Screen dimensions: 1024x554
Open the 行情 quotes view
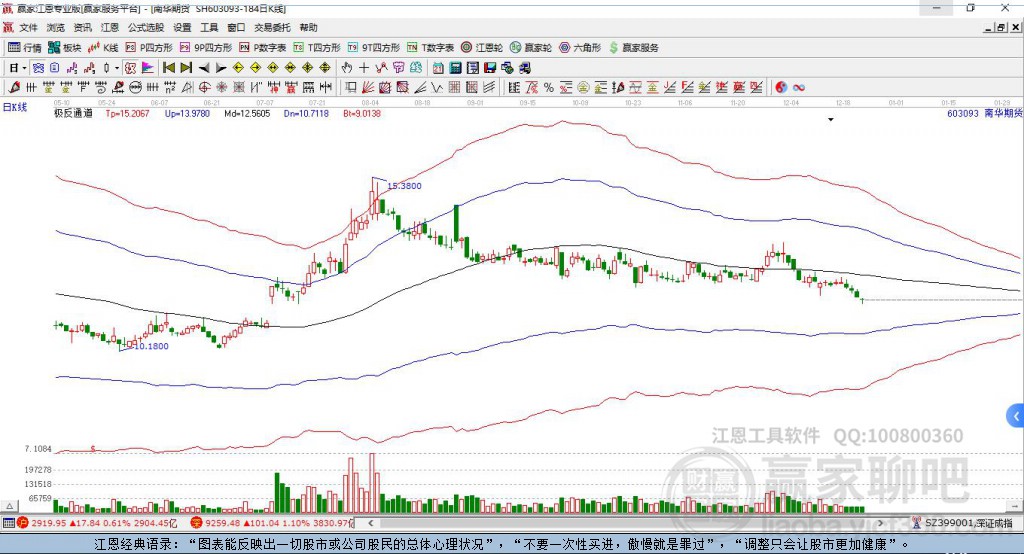pos(24,48)
